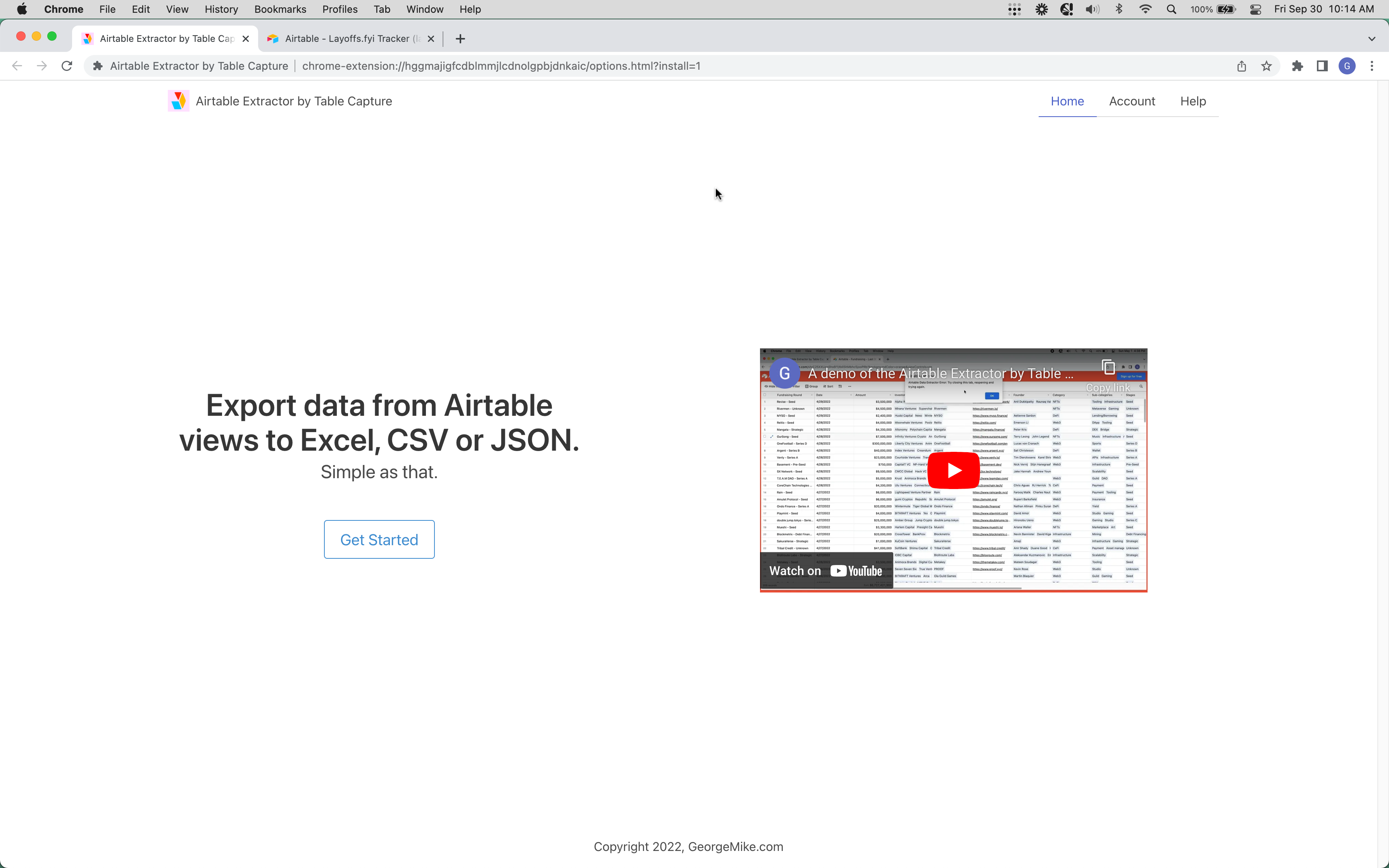Image resolution: width=1389 pixels, height=868 pixels.
Task: Select the Home nav tab
Action: click(x=1067, y=101)
